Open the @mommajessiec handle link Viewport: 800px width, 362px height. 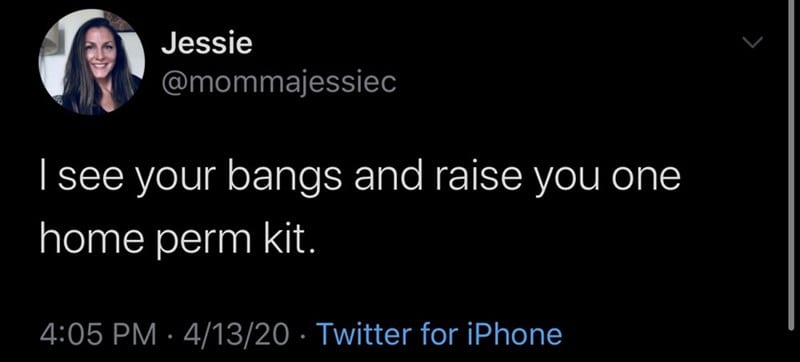tap(278, 83)
